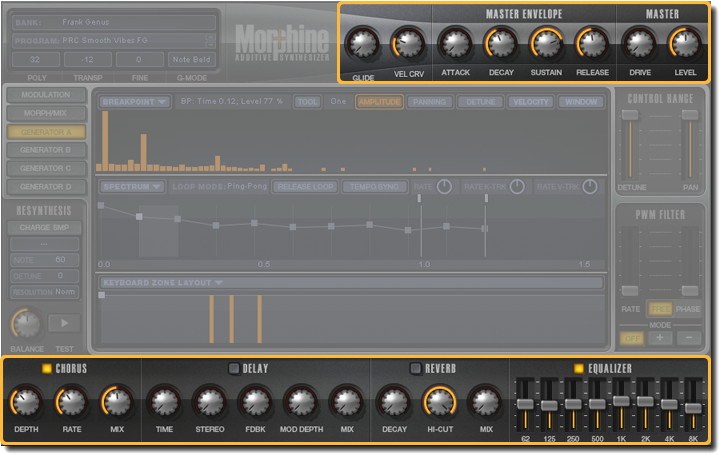The height and width of the screenshot is (455, 719).
Task: Click the Master Drive knob
Action: click(639, 44)
